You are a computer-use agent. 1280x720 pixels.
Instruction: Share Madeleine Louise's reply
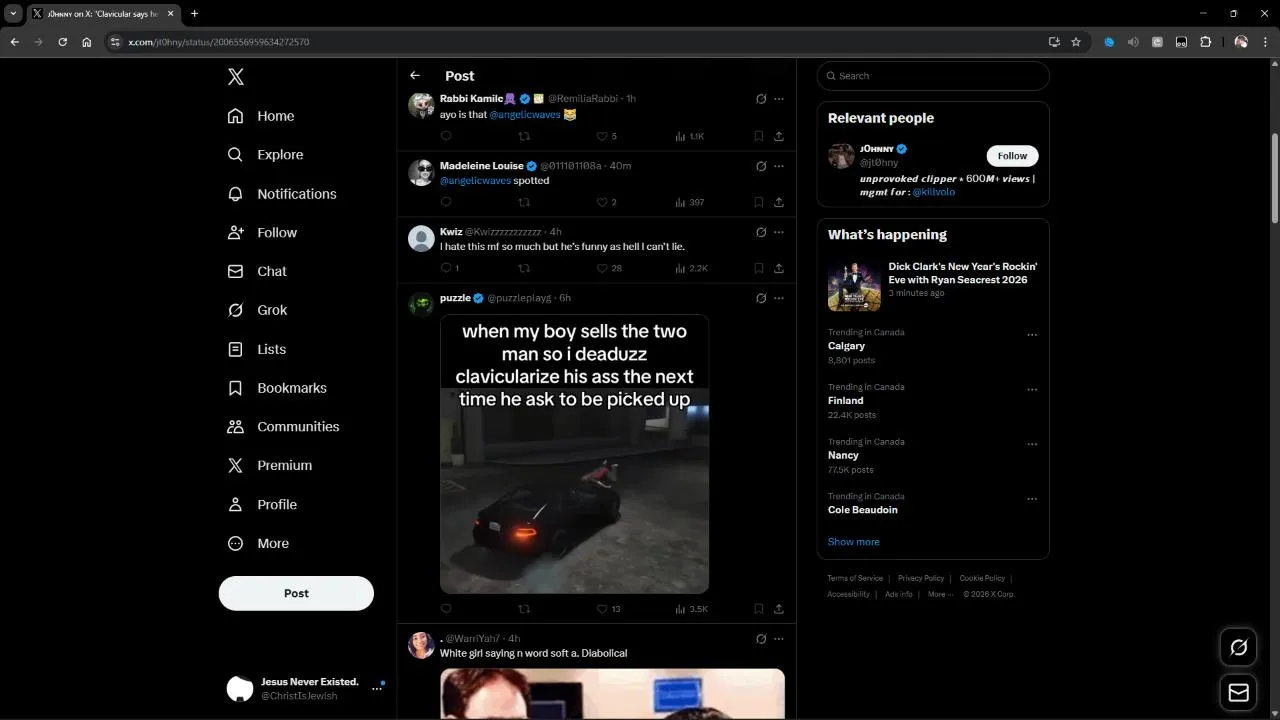point(779,202)
